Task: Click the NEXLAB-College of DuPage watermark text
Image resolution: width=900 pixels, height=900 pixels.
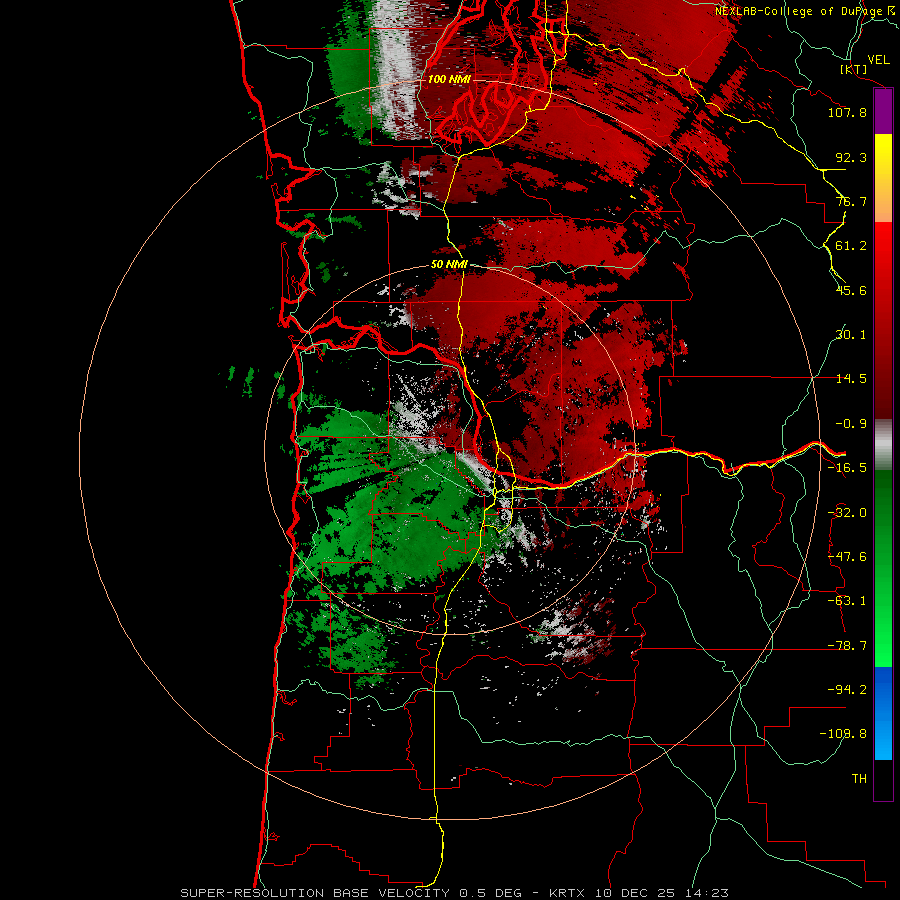Action: click(804, 11)
